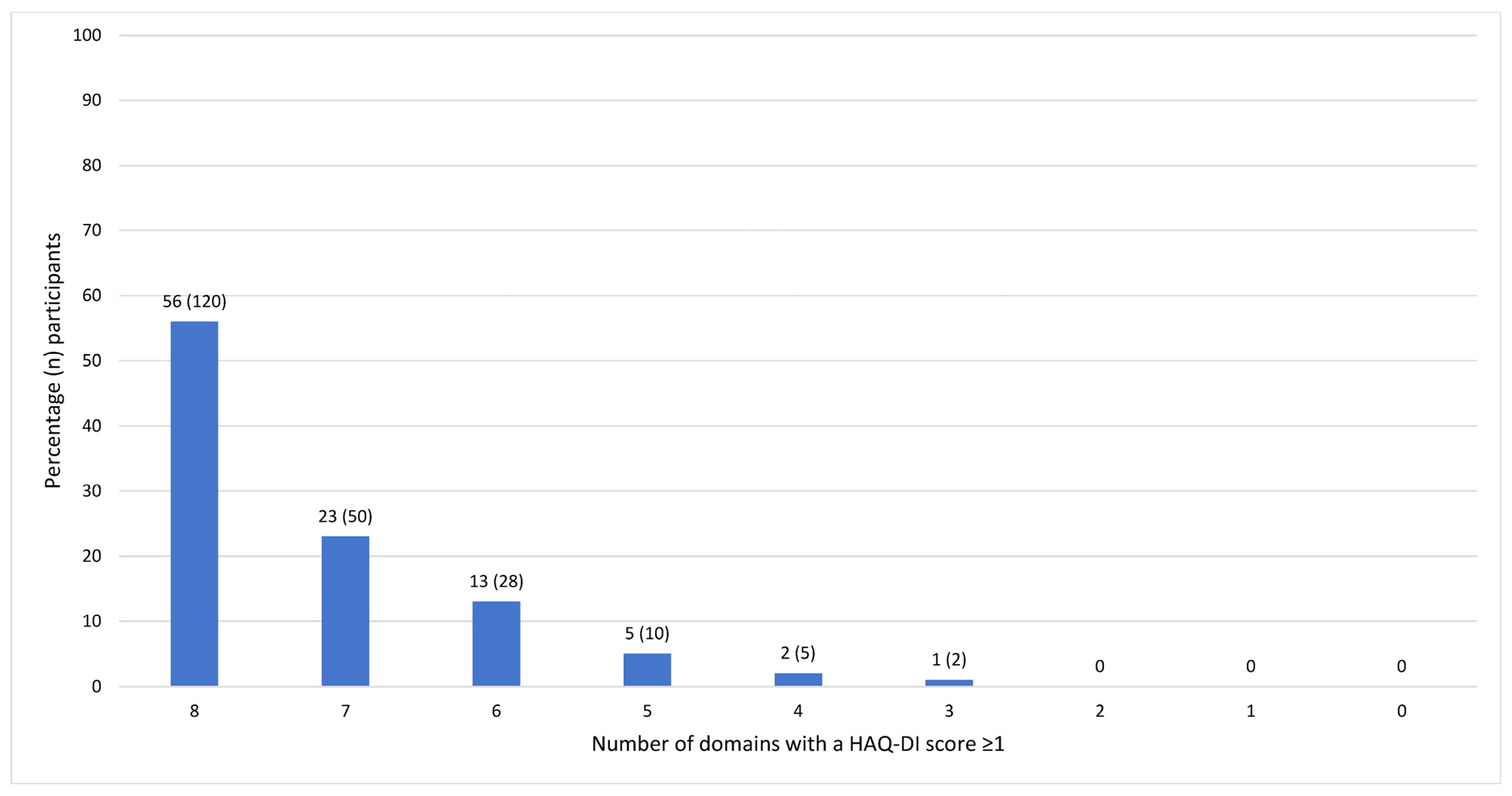Click the '56 (120)' data label
The width and height of the screenshot is (1512, 796).
tap(194, 302)
